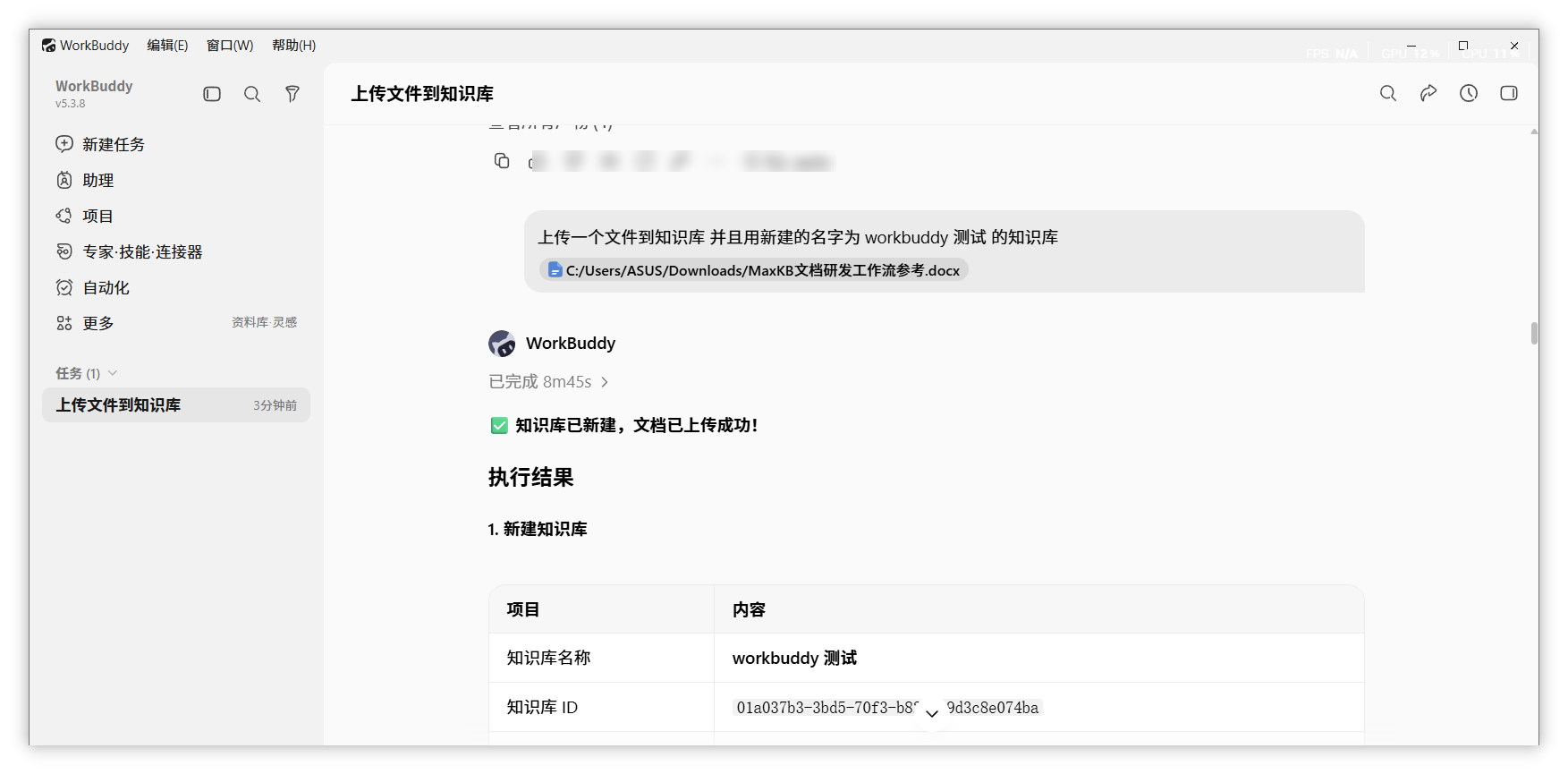Click the vertical scrollbar thumb
This screenshot has width=1568, height=774.
[x=1534, y=333]
